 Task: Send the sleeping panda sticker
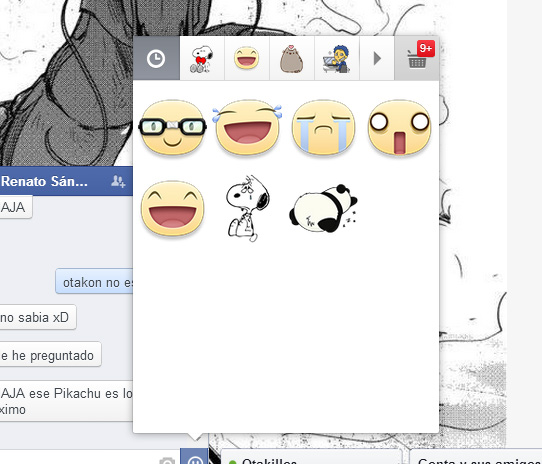(323, 208)
